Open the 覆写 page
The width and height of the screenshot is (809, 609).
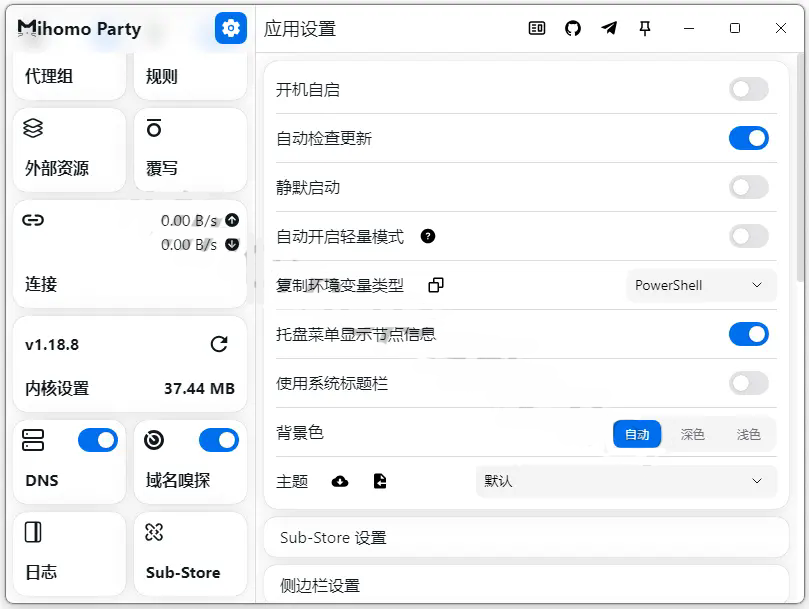coord(190,150)
